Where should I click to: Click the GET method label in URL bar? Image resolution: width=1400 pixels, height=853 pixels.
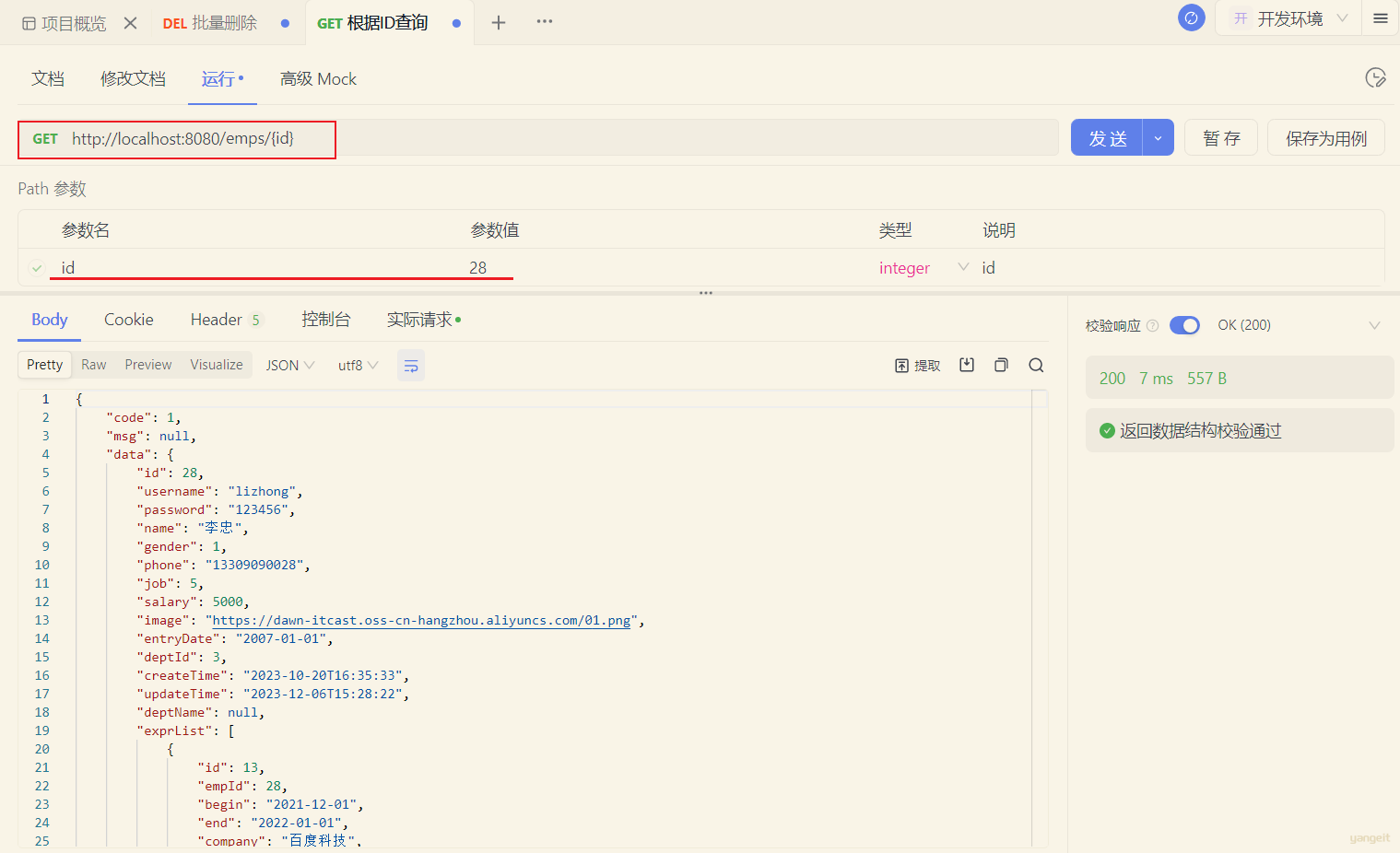point(45,139)
